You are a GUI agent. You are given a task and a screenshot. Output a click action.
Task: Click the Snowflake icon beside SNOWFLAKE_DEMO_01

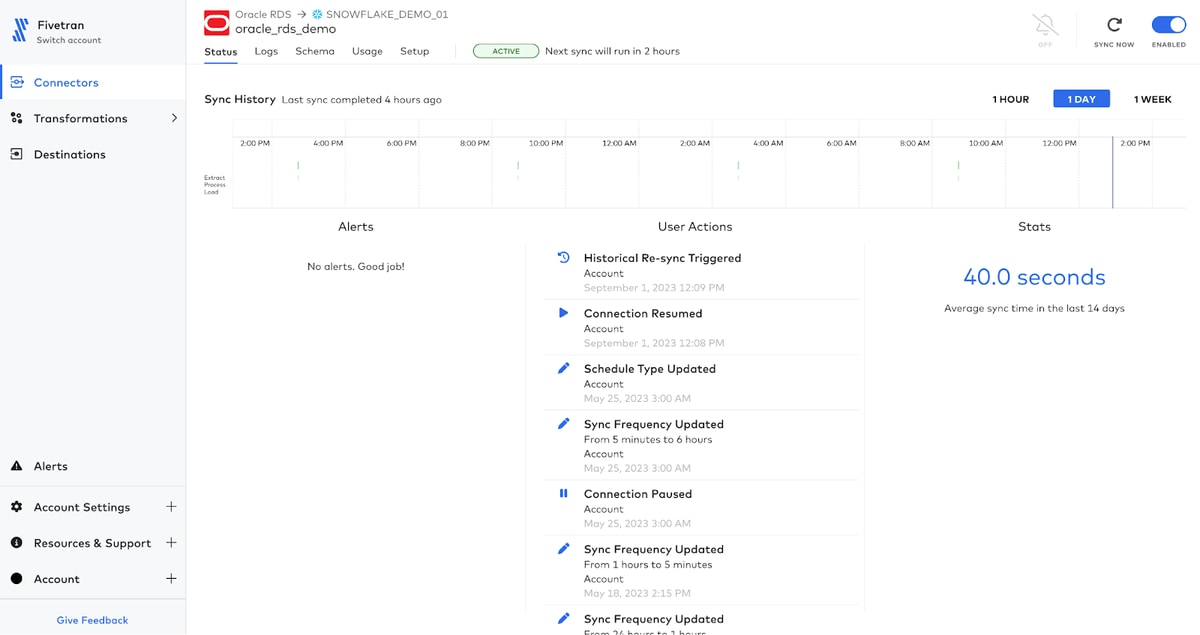[x=317, y=15]
